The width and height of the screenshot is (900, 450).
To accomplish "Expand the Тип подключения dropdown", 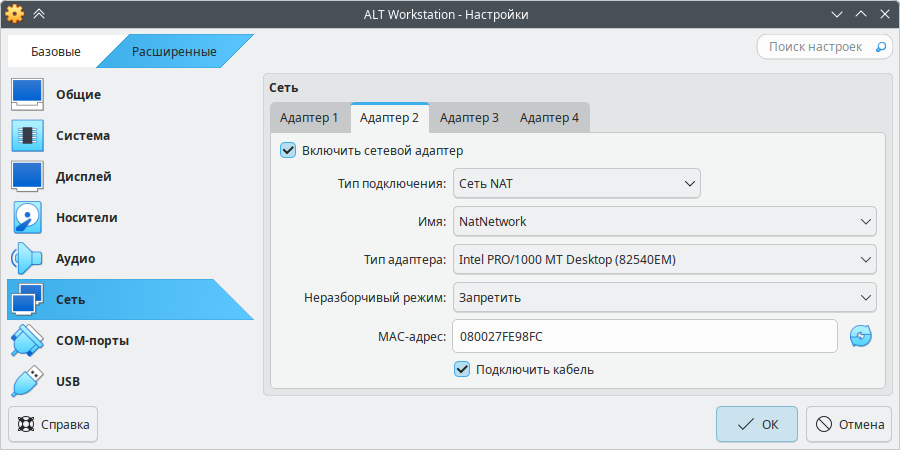I will tap(576, 183).
